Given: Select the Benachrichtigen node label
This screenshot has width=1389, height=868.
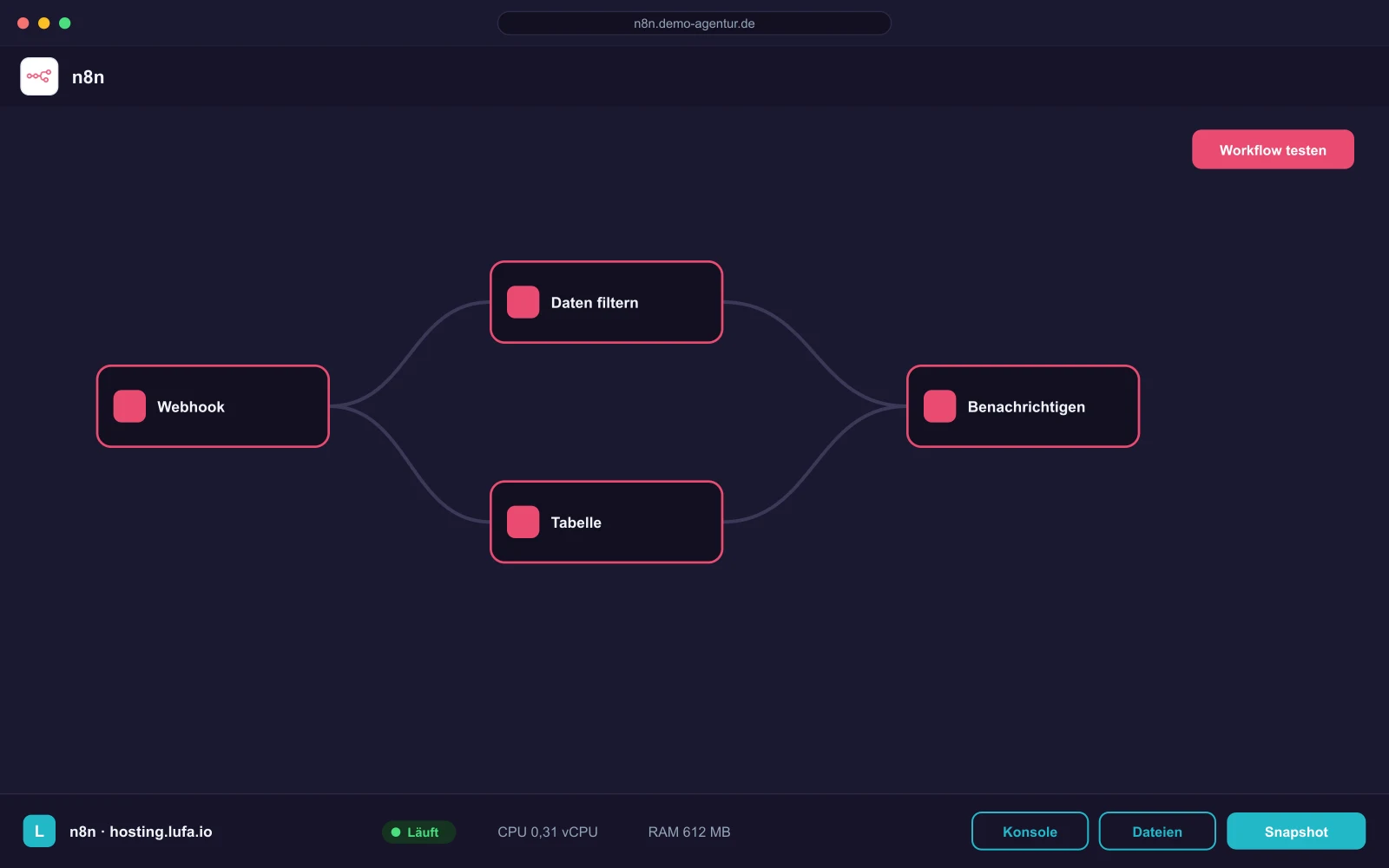Looking at the screenshot, I should tap(1026, 407).
